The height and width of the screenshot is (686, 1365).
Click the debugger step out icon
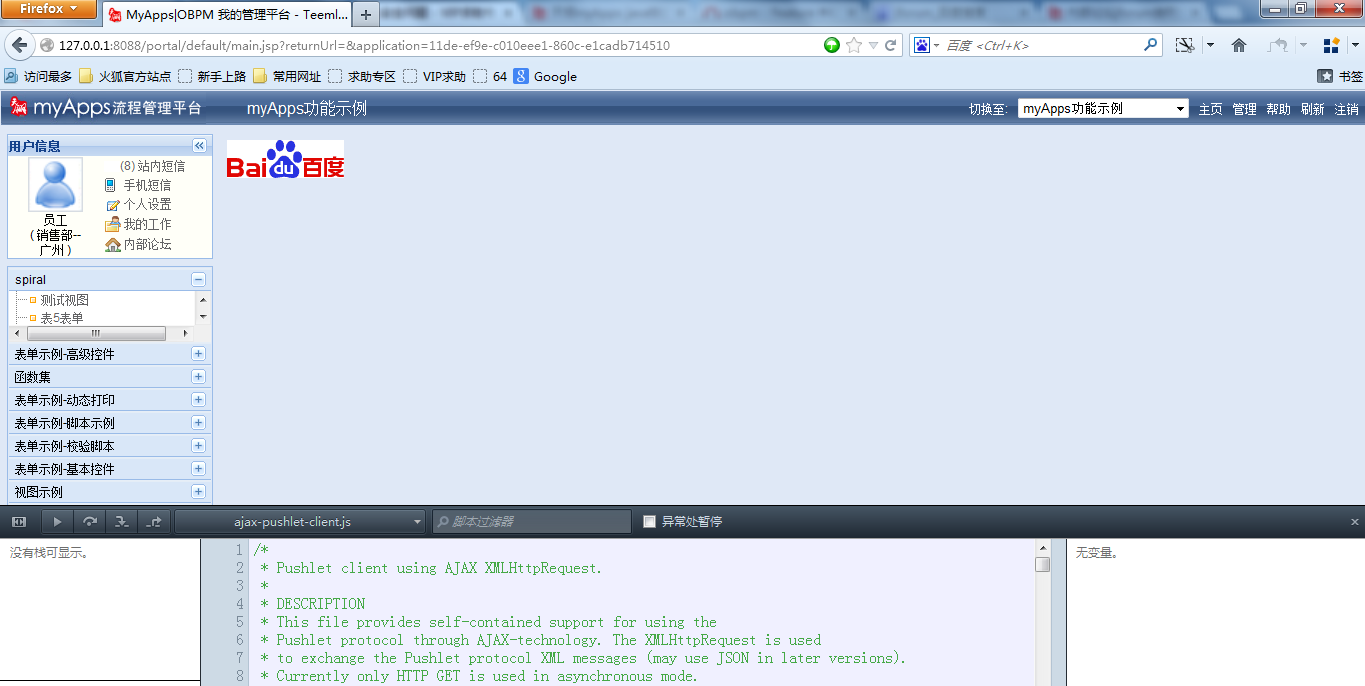tap(153, 521)
